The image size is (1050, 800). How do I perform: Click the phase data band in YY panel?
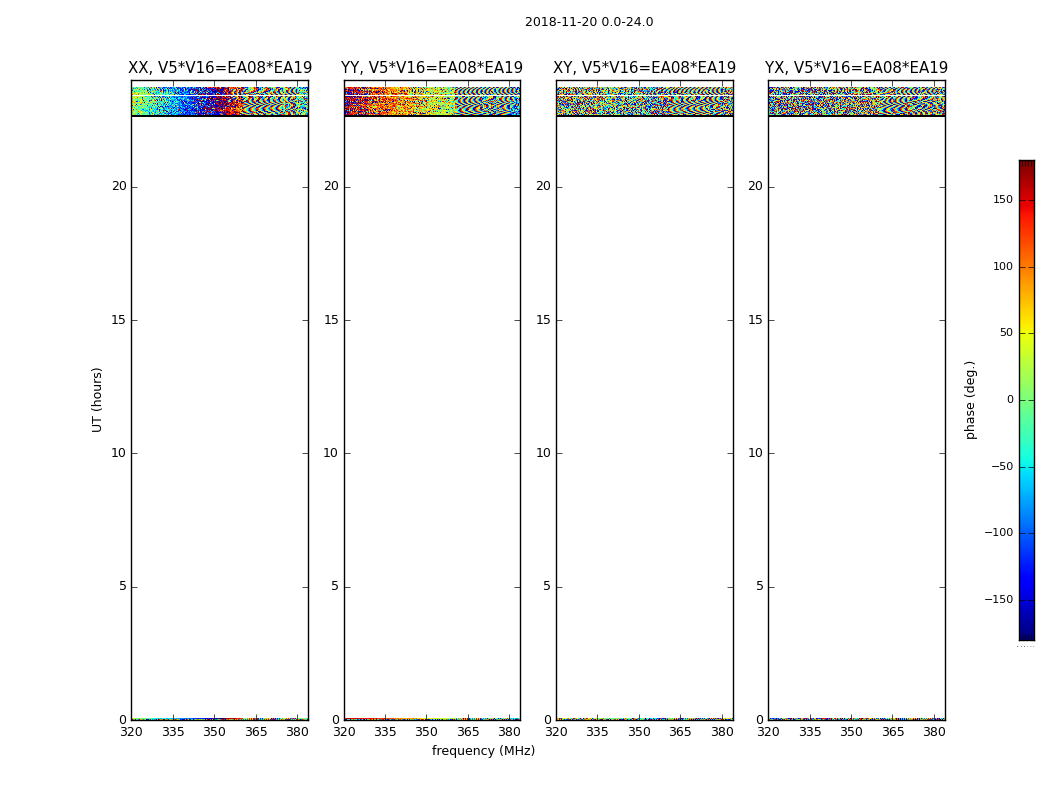432,101
